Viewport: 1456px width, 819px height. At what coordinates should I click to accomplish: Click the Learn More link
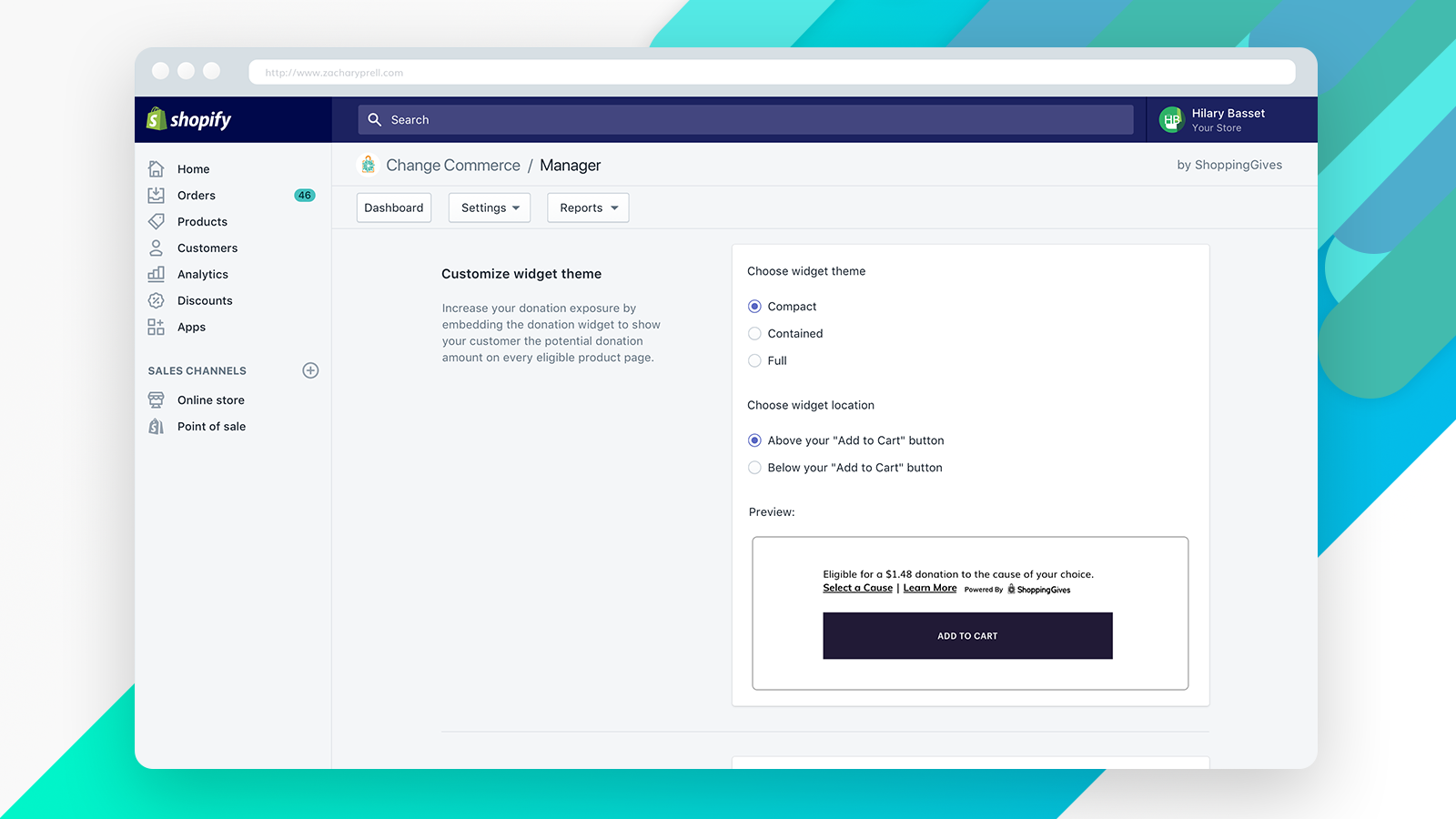930,588
